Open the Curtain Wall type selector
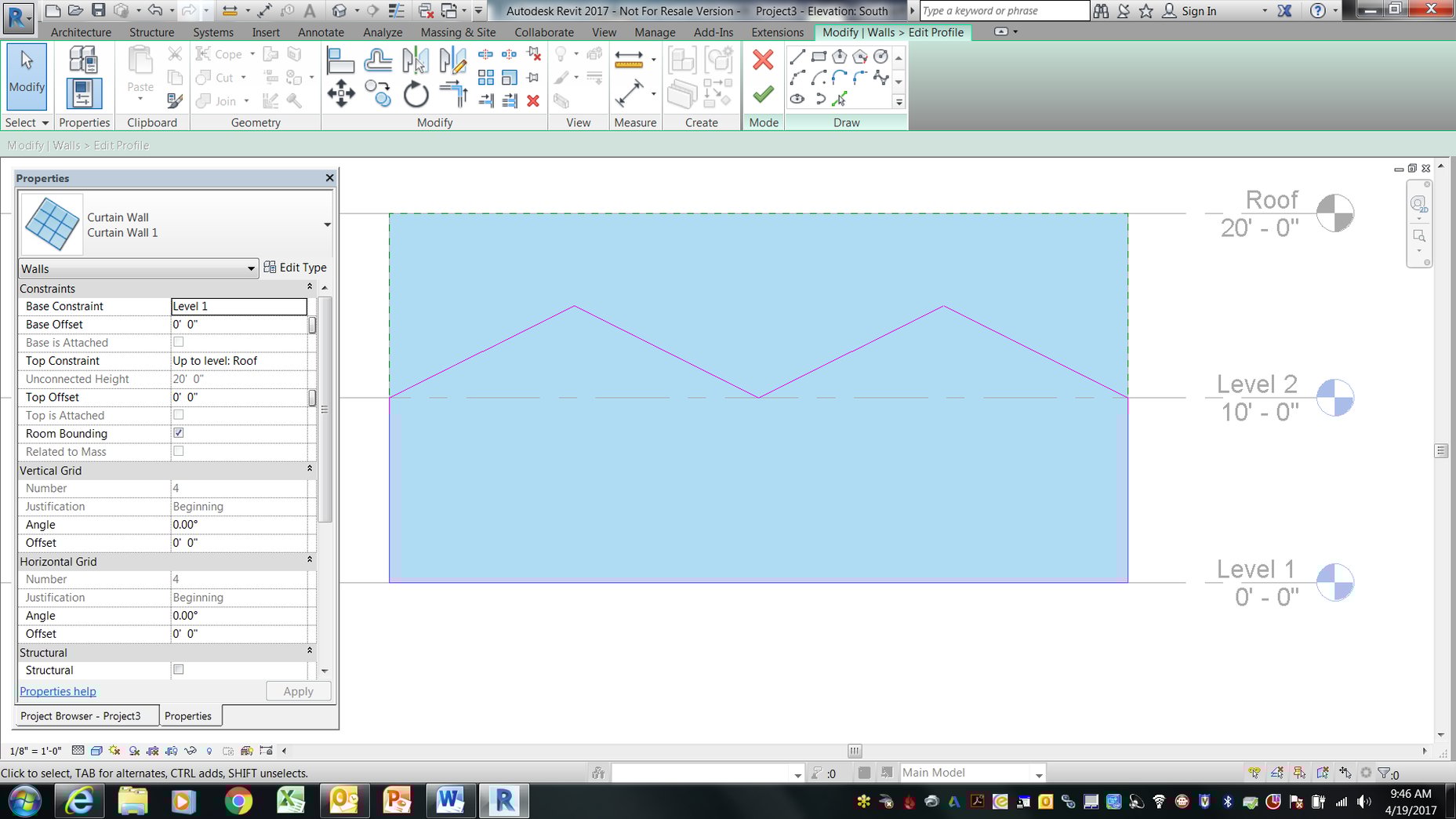The image size is (1456, 819). pyautogui.click(x=328, y=224)
